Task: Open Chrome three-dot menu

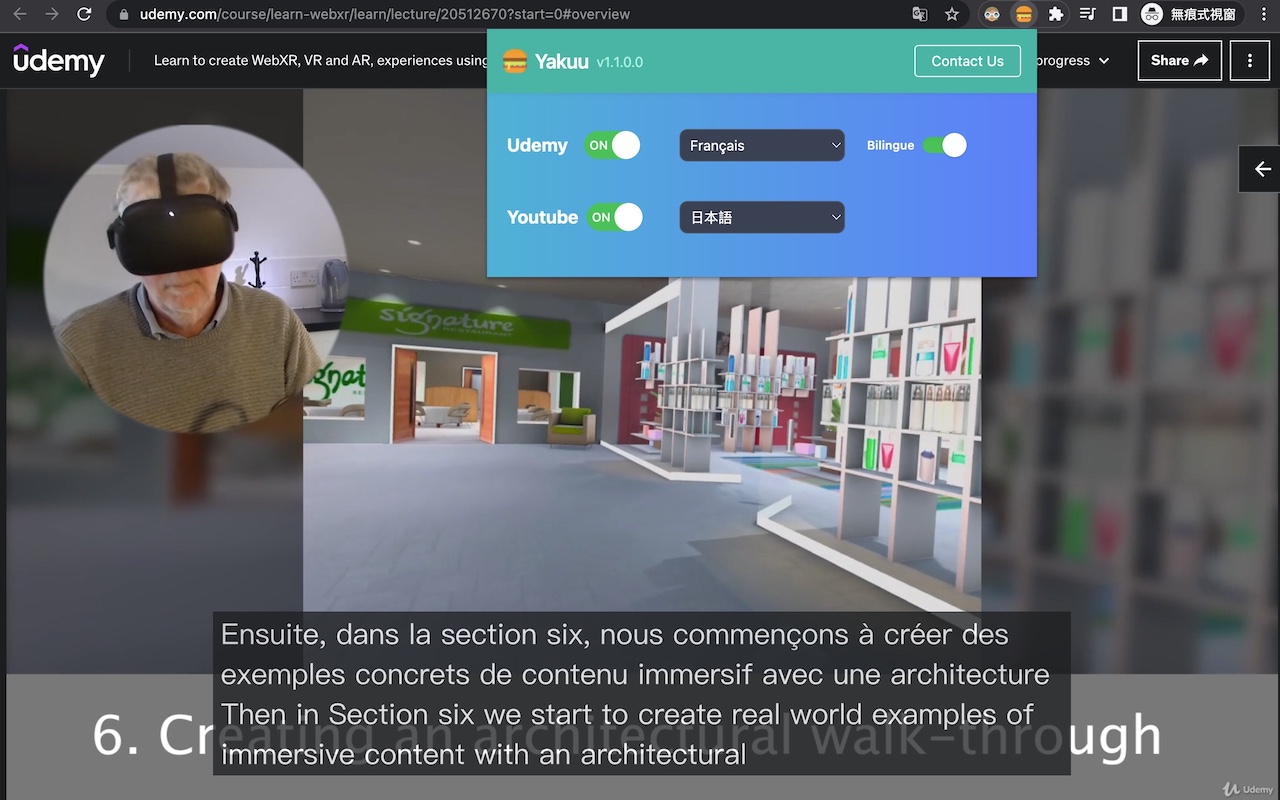Action: click(x=1263, y=15)
